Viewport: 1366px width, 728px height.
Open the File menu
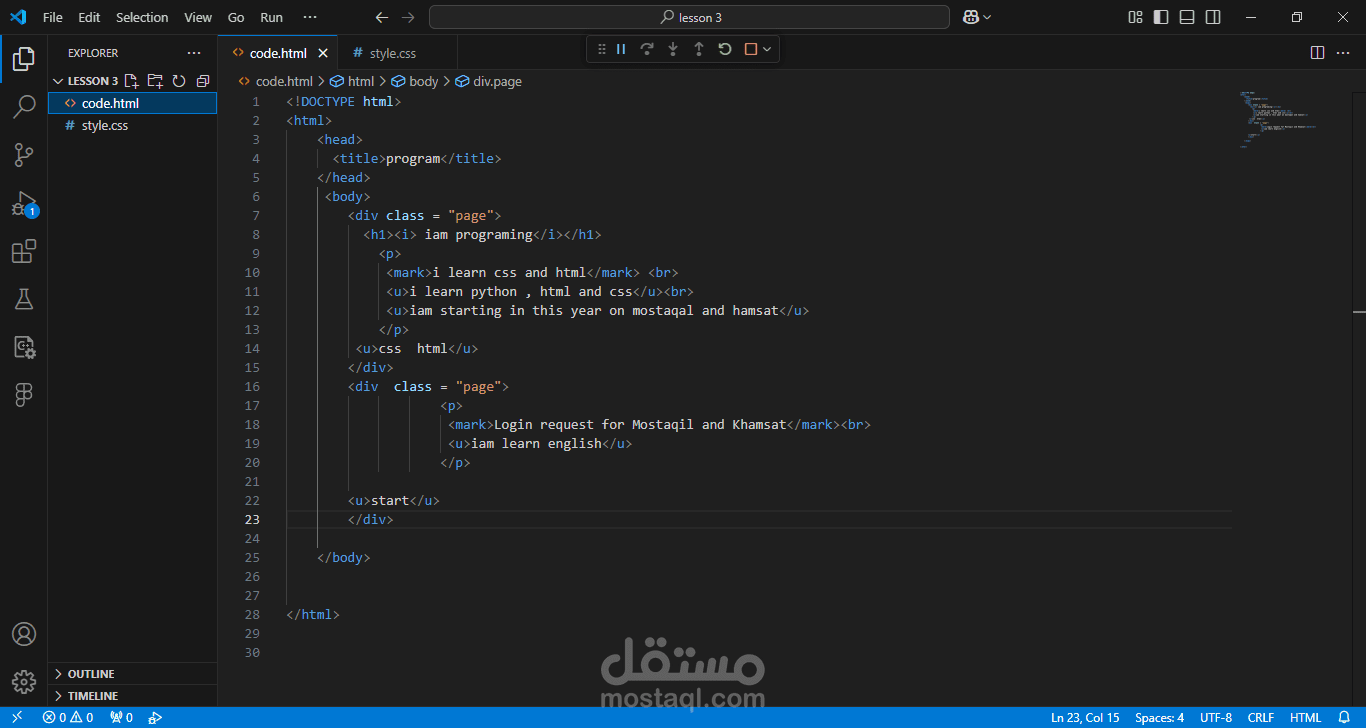53,17
